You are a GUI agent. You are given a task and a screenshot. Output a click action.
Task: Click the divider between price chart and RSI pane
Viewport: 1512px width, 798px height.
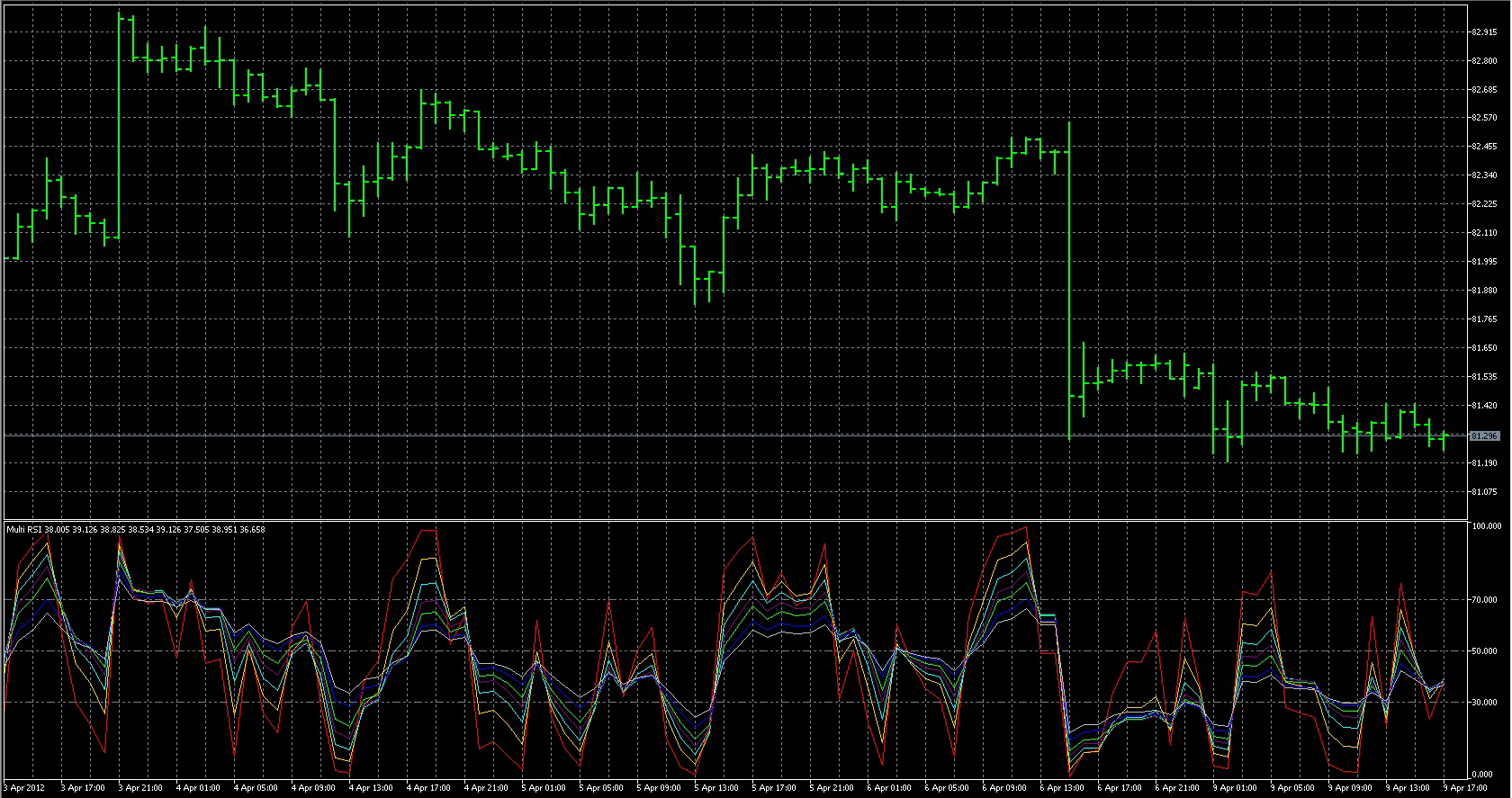[x=720, y=520]
